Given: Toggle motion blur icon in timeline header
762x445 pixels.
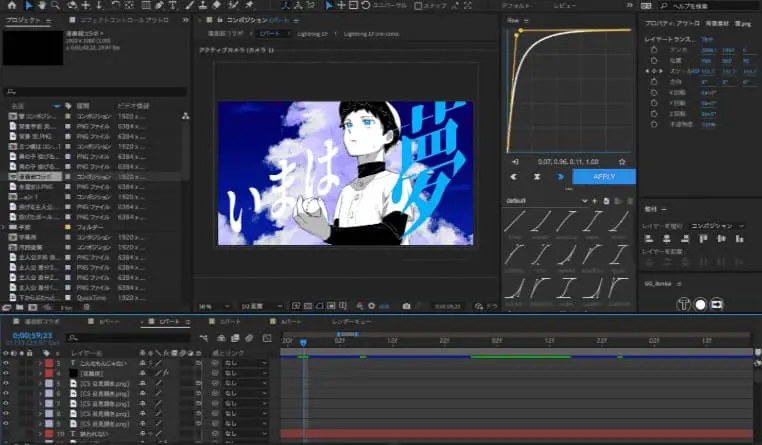Looking at the screenshot, I should coord(249,338).
